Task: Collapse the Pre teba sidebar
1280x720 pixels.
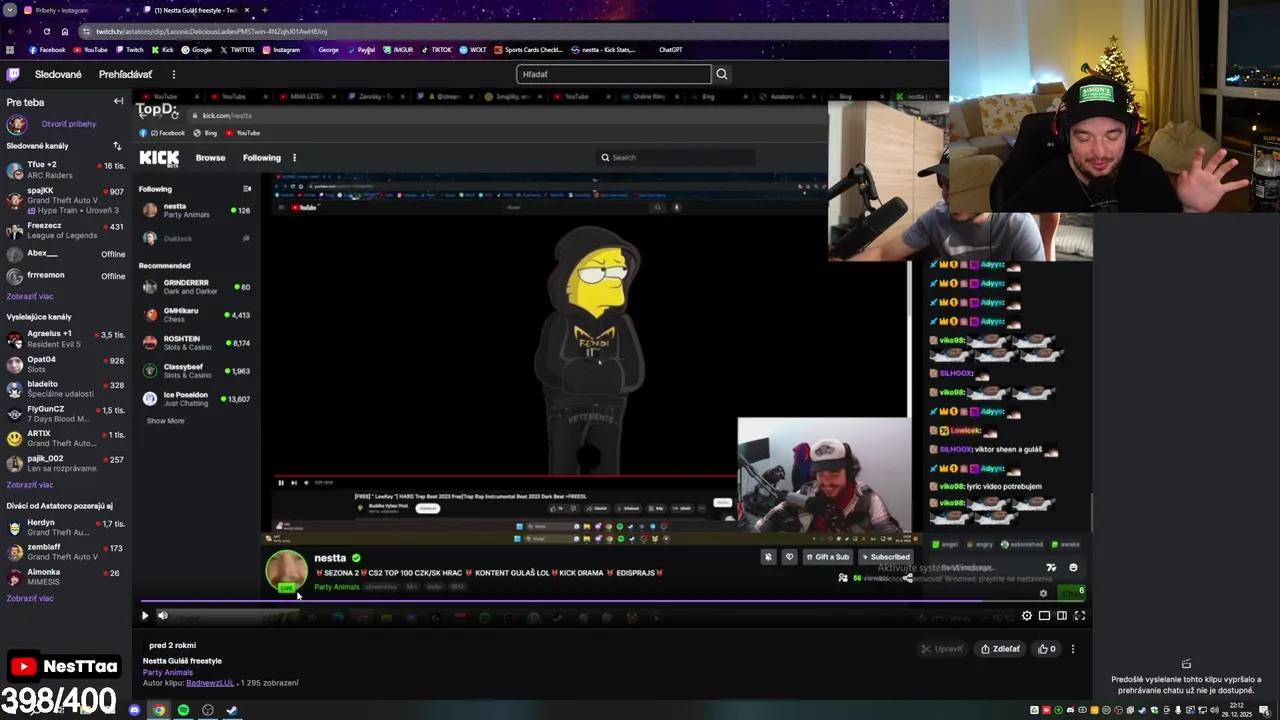Action: pyautogui.click(x=118, y=101)
